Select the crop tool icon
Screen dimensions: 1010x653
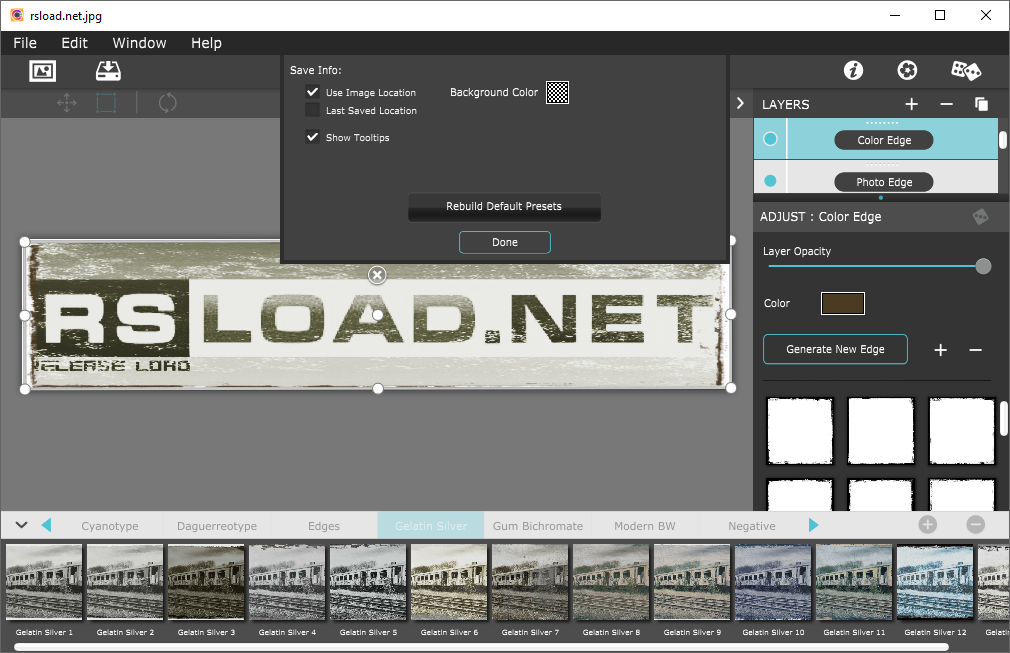[x=106, y=103]
